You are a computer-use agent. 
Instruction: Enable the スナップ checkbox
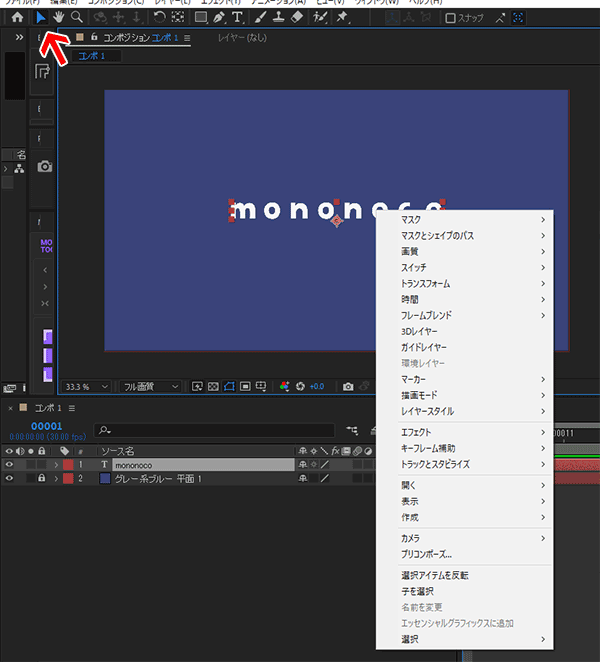(451, 17)
